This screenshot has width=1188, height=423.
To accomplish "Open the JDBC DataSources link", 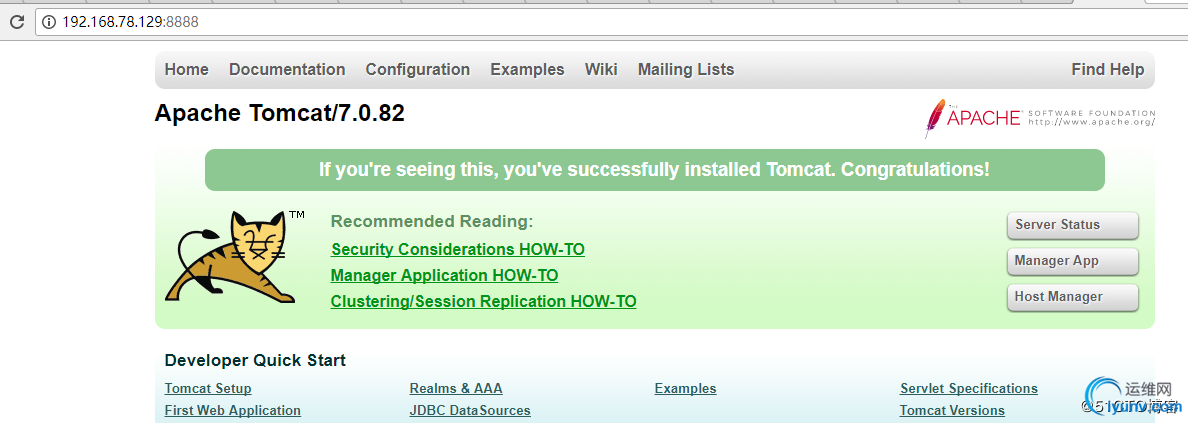I will (x=470, y=411).
